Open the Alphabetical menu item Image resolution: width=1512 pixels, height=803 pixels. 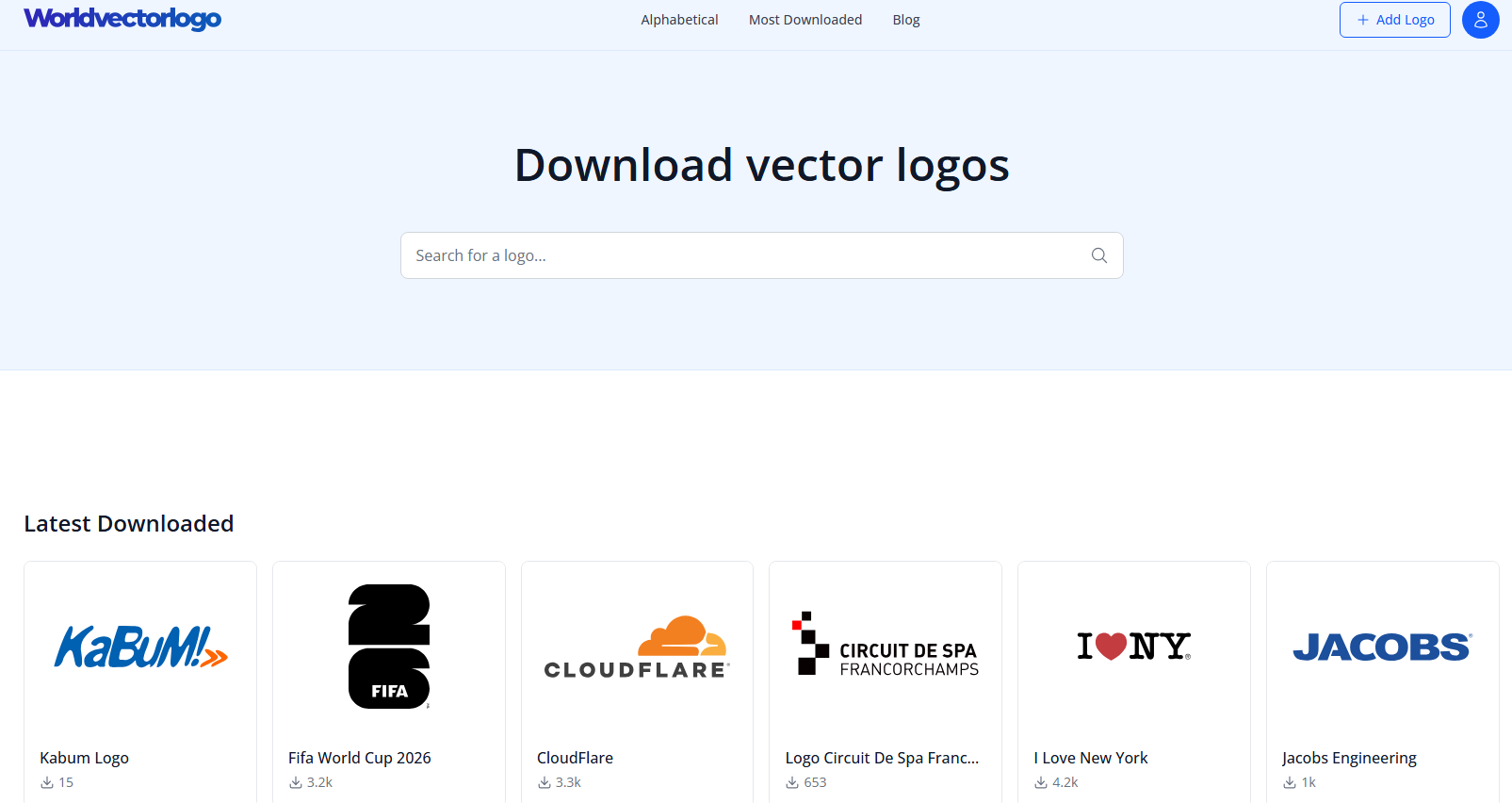[679, 20]
